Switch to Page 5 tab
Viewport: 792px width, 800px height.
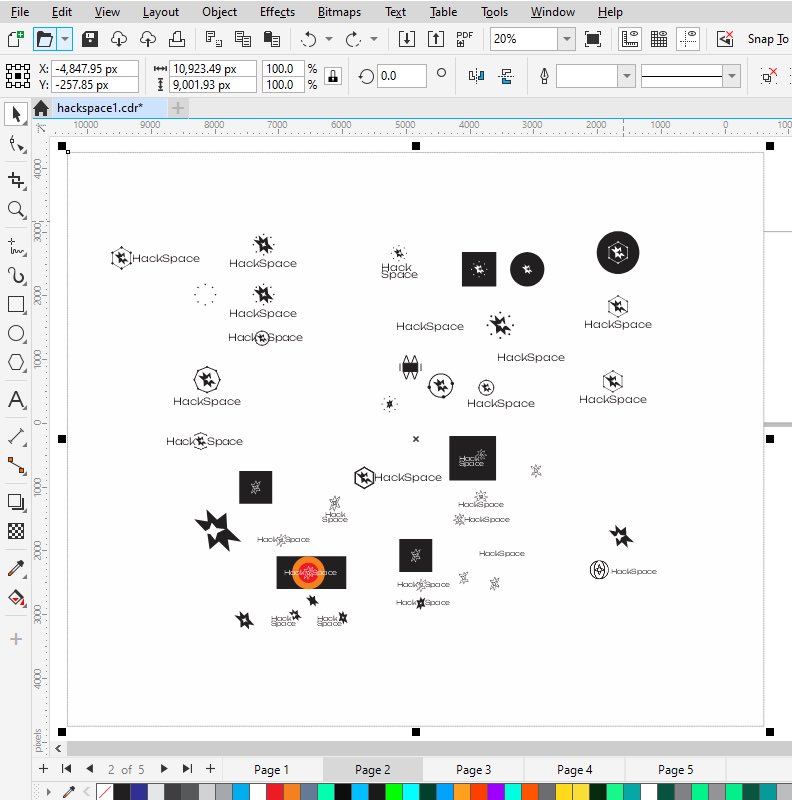click(675, 769)
